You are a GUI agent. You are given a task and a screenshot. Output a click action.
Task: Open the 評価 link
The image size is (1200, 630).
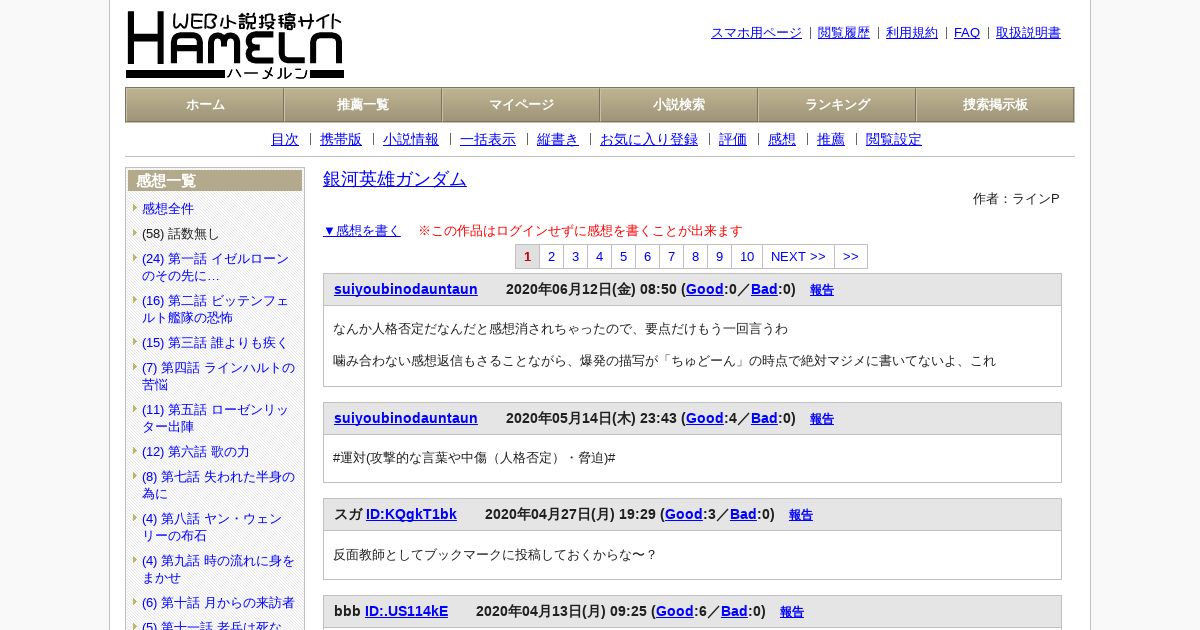[733, 139]
